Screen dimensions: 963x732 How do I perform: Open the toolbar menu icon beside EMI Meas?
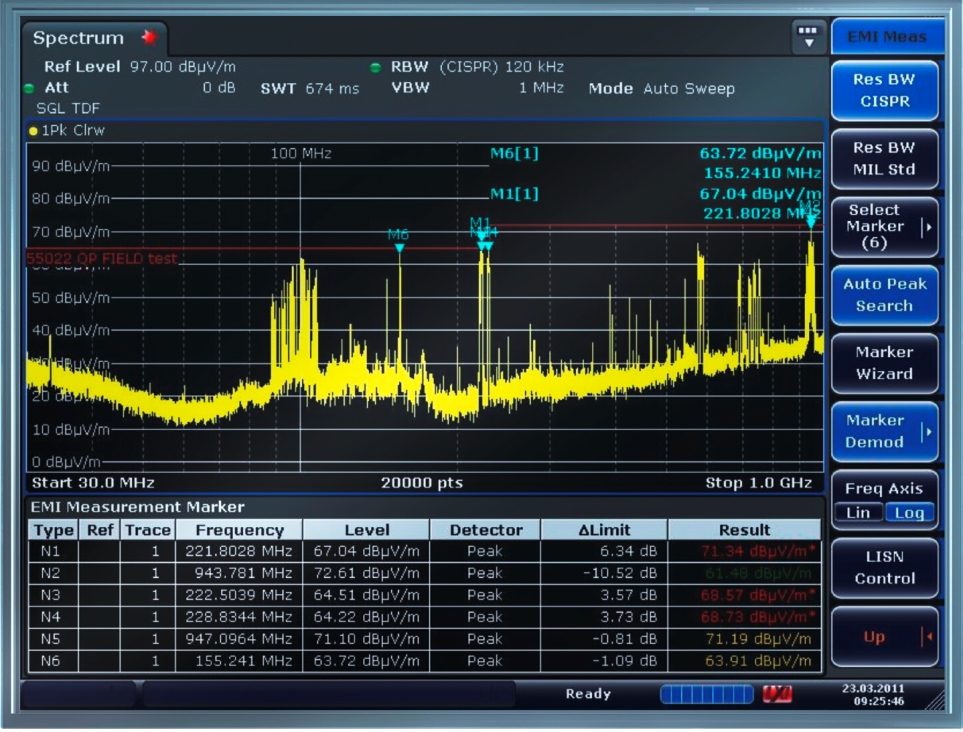808,38
